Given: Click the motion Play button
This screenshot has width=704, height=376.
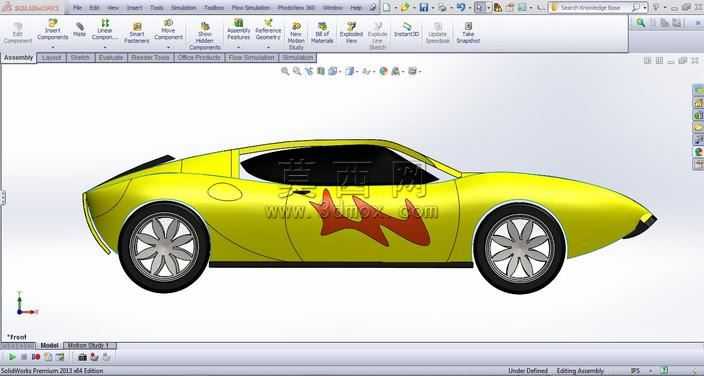Looking at the screenshot, I should click(x=12, y=357).
